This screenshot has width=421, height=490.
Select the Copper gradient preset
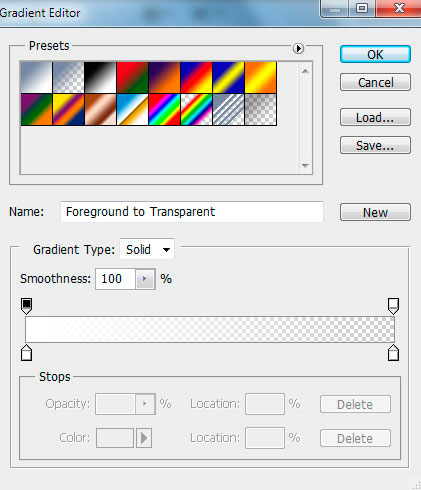coord(100,110)
